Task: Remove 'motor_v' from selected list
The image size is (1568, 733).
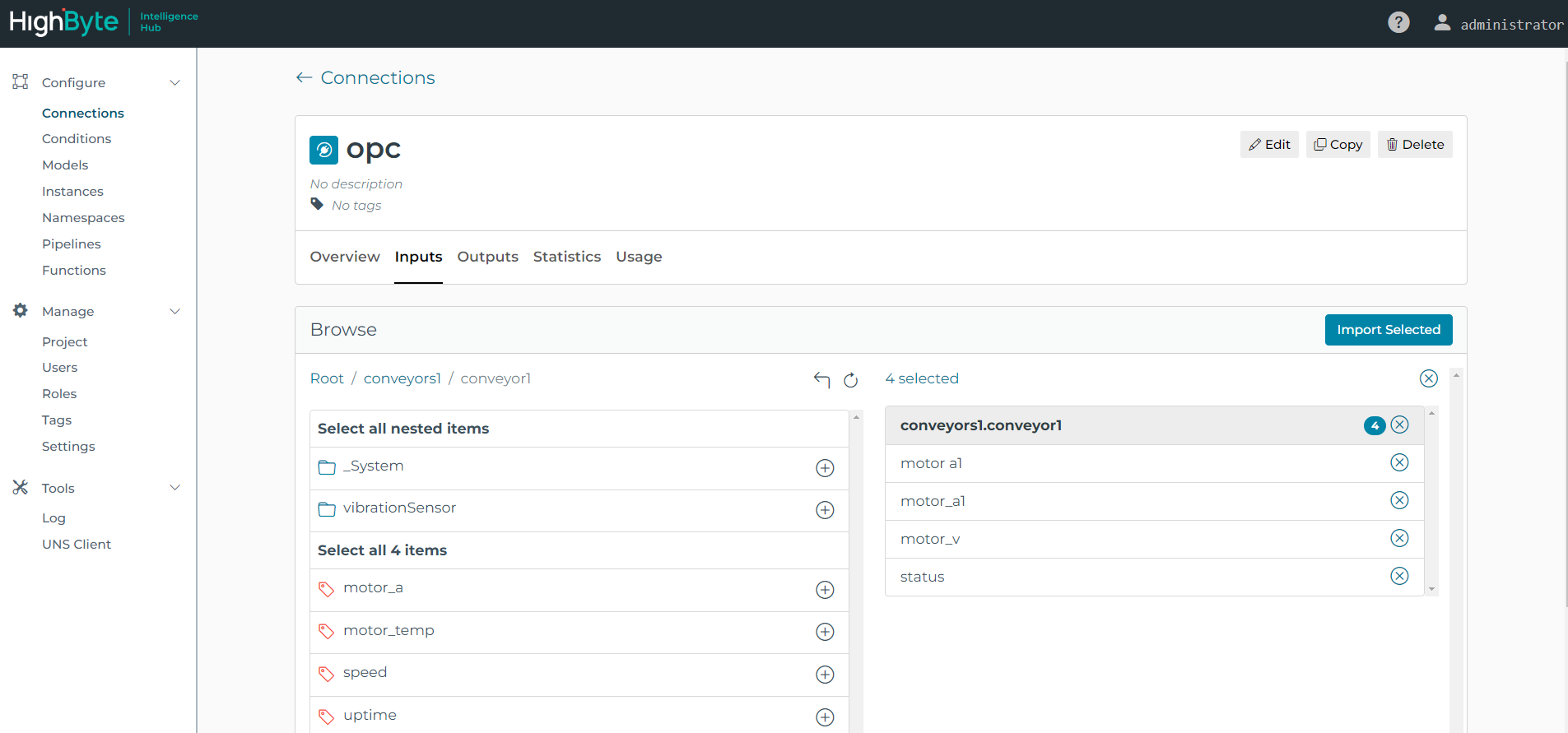Action: [1399, 538]
